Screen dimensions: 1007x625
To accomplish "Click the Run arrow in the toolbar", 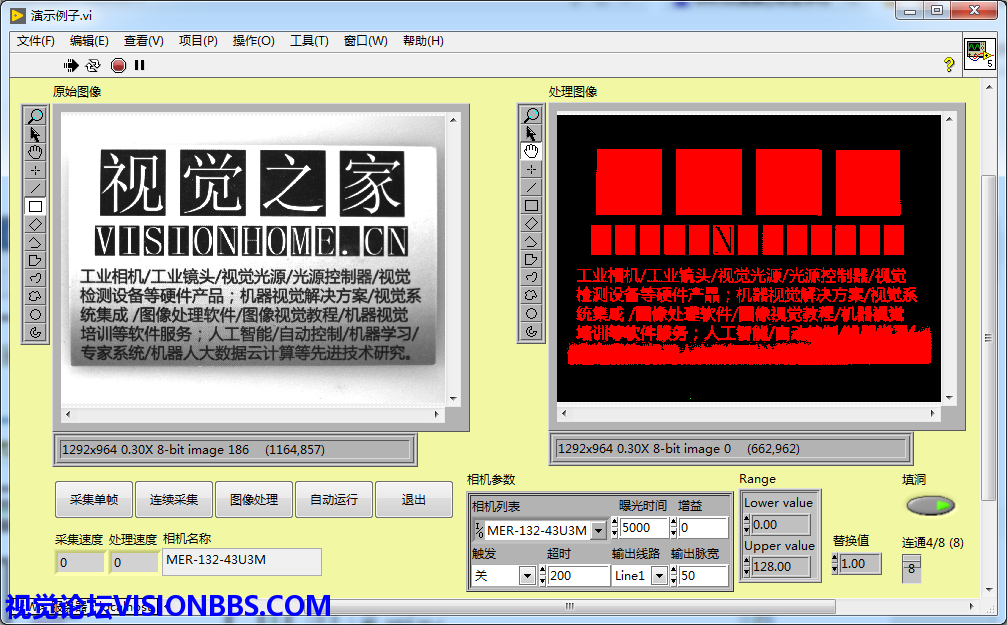I will point(71,65).
